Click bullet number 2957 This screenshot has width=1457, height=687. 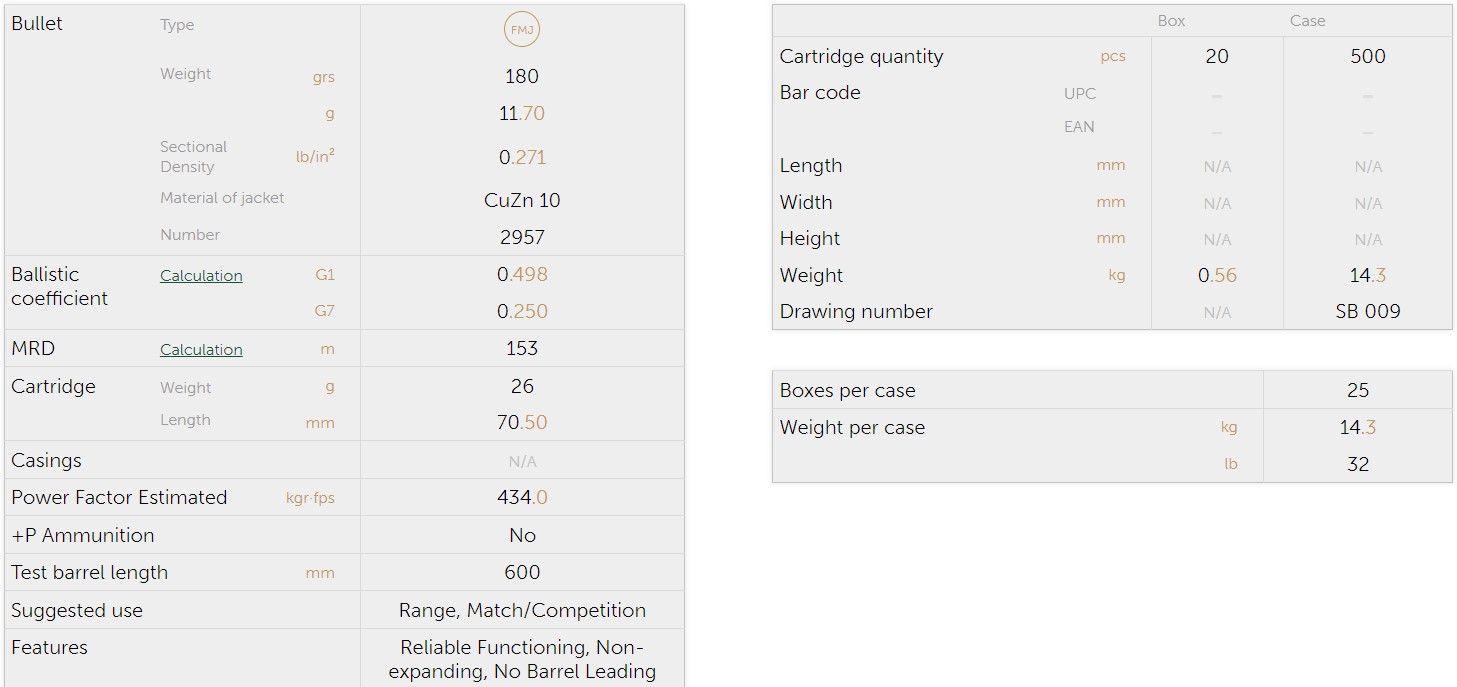click(522, 237)
